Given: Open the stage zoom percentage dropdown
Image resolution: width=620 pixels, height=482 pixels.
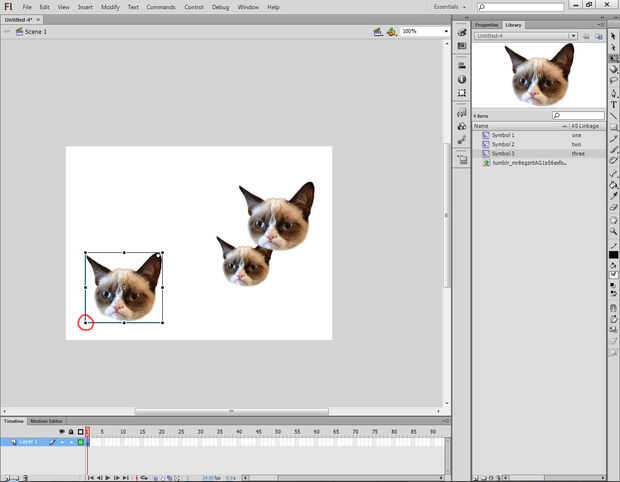Looking at the screenshot, I should coord(445,32).
